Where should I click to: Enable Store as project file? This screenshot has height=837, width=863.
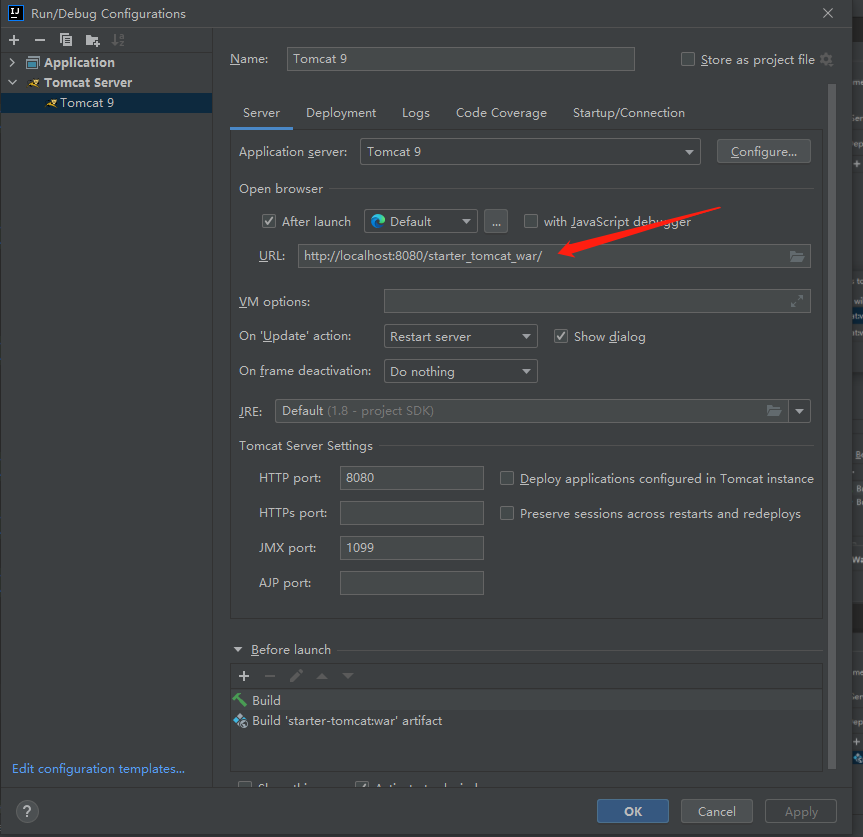pos(688,59)
